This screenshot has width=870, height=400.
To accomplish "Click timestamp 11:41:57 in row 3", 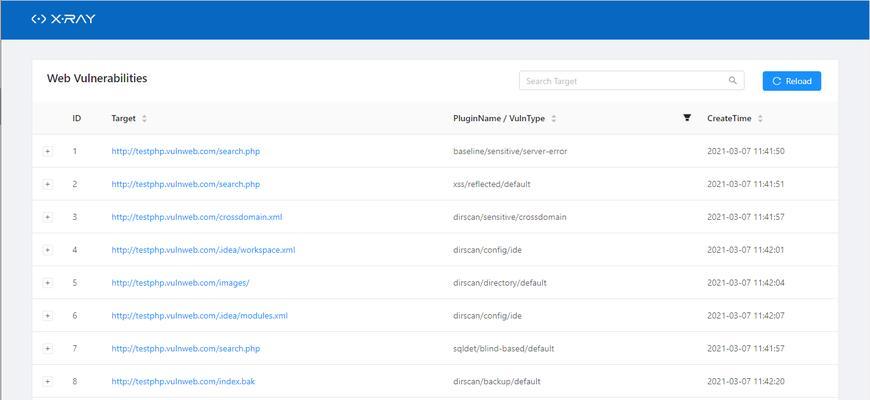I will coord(746,217).
